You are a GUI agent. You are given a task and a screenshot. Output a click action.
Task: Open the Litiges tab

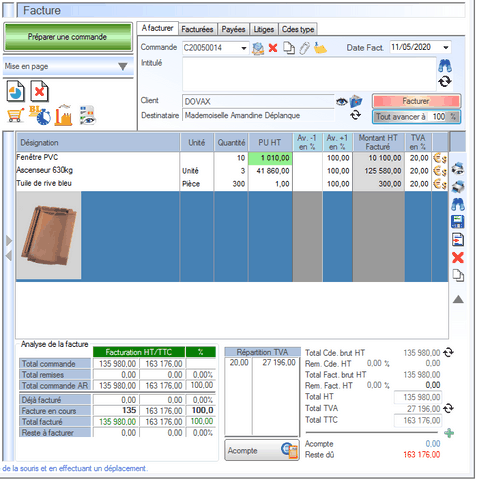[264, 29]
